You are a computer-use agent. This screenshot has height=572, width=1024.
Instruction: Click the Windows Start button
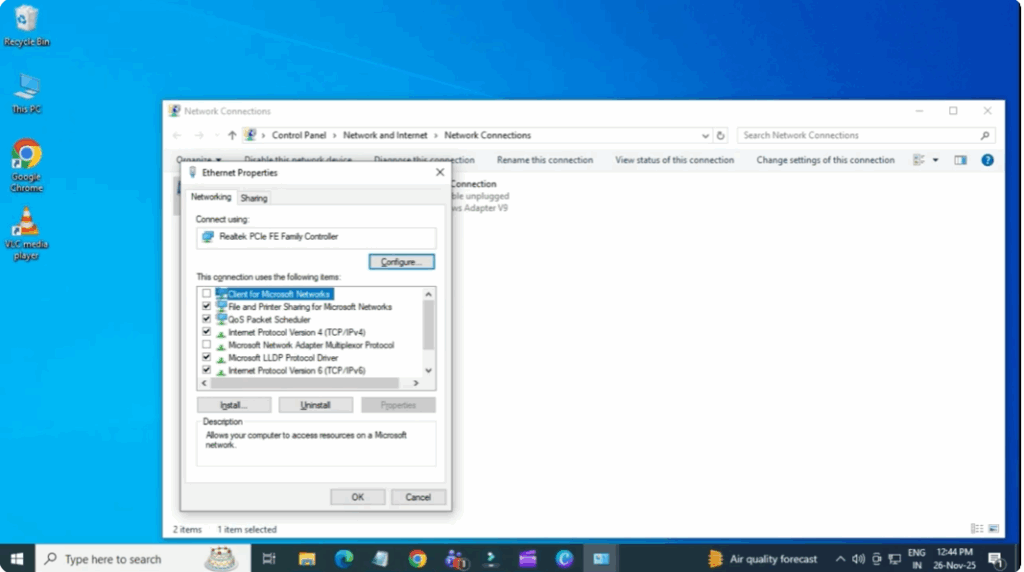click(x=17, y=559)
